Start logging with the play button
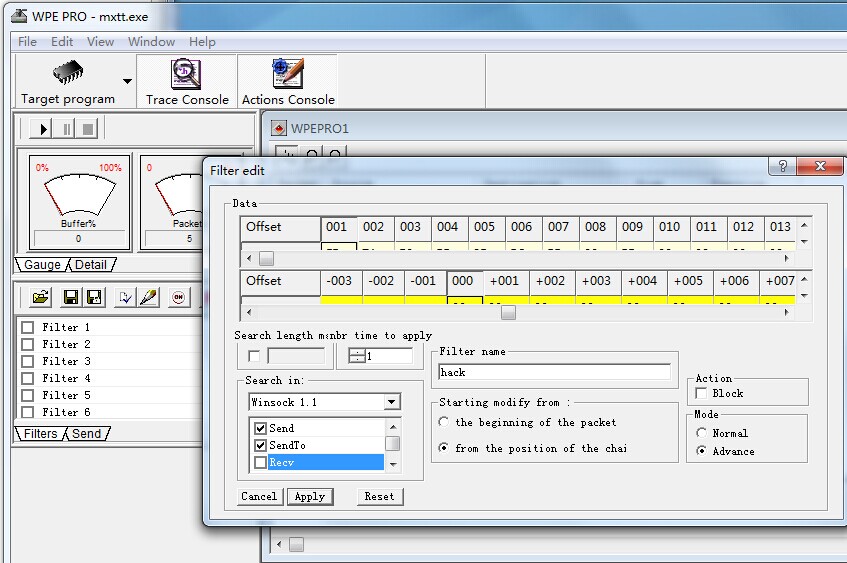This screenshot has width=847, height=563. [43, 129]
